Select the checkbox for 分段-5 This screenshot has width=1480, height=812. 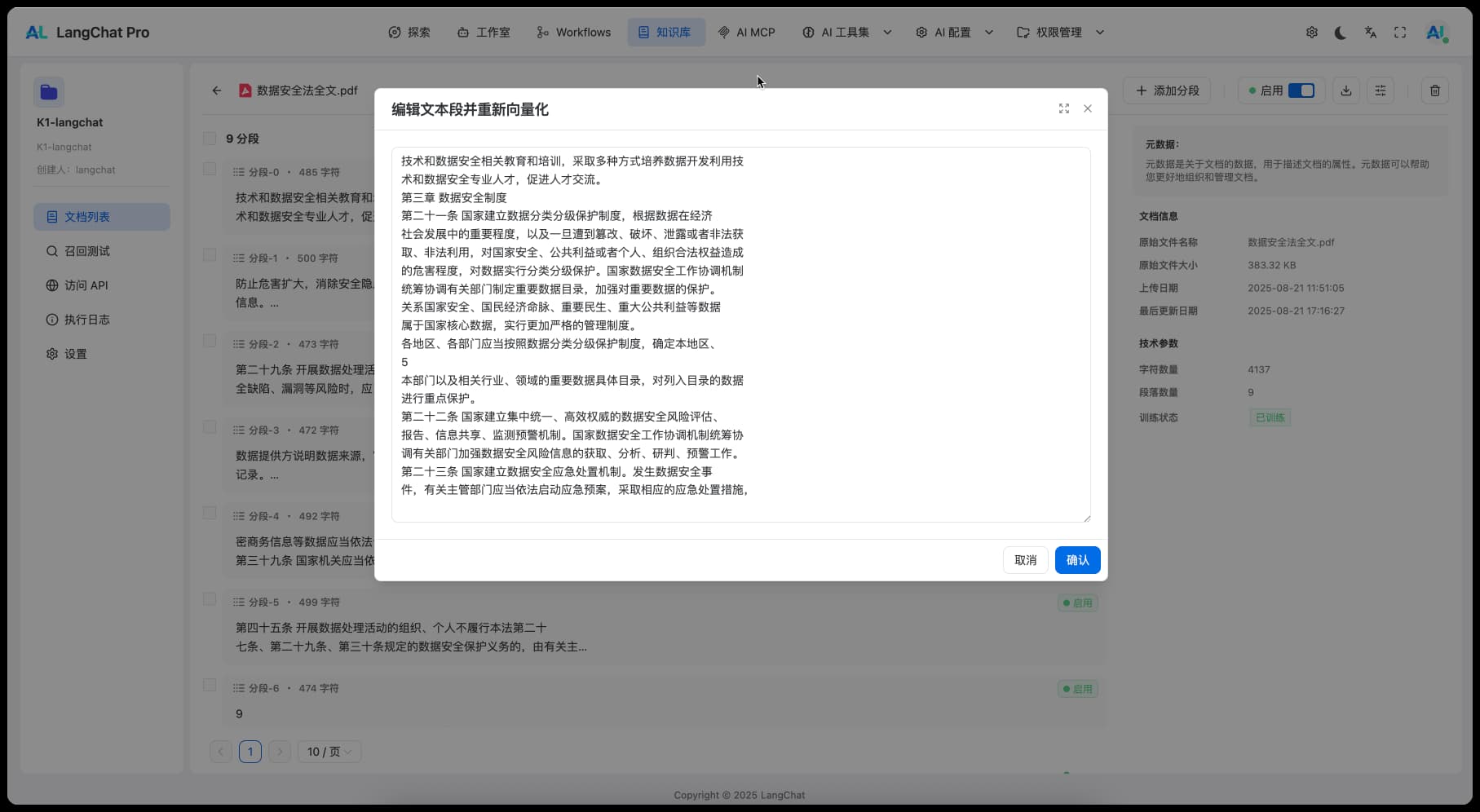210,599
